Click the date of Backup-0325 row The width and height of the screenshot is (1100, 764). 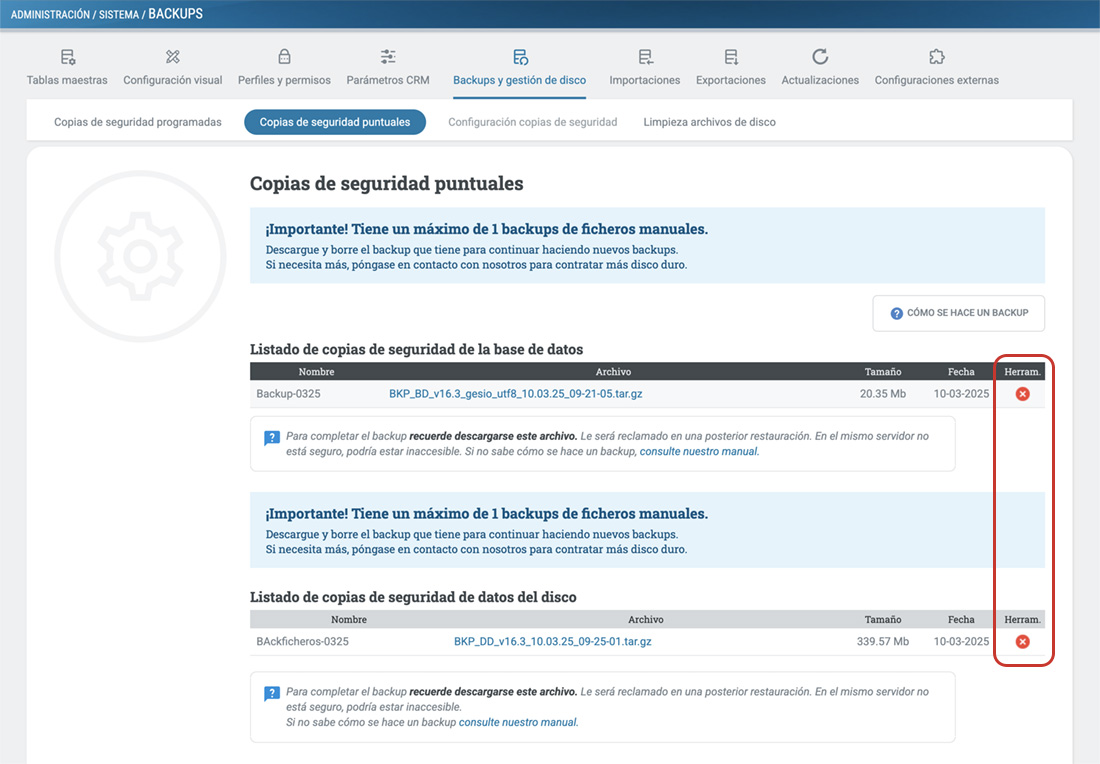(x=961, y=394)
